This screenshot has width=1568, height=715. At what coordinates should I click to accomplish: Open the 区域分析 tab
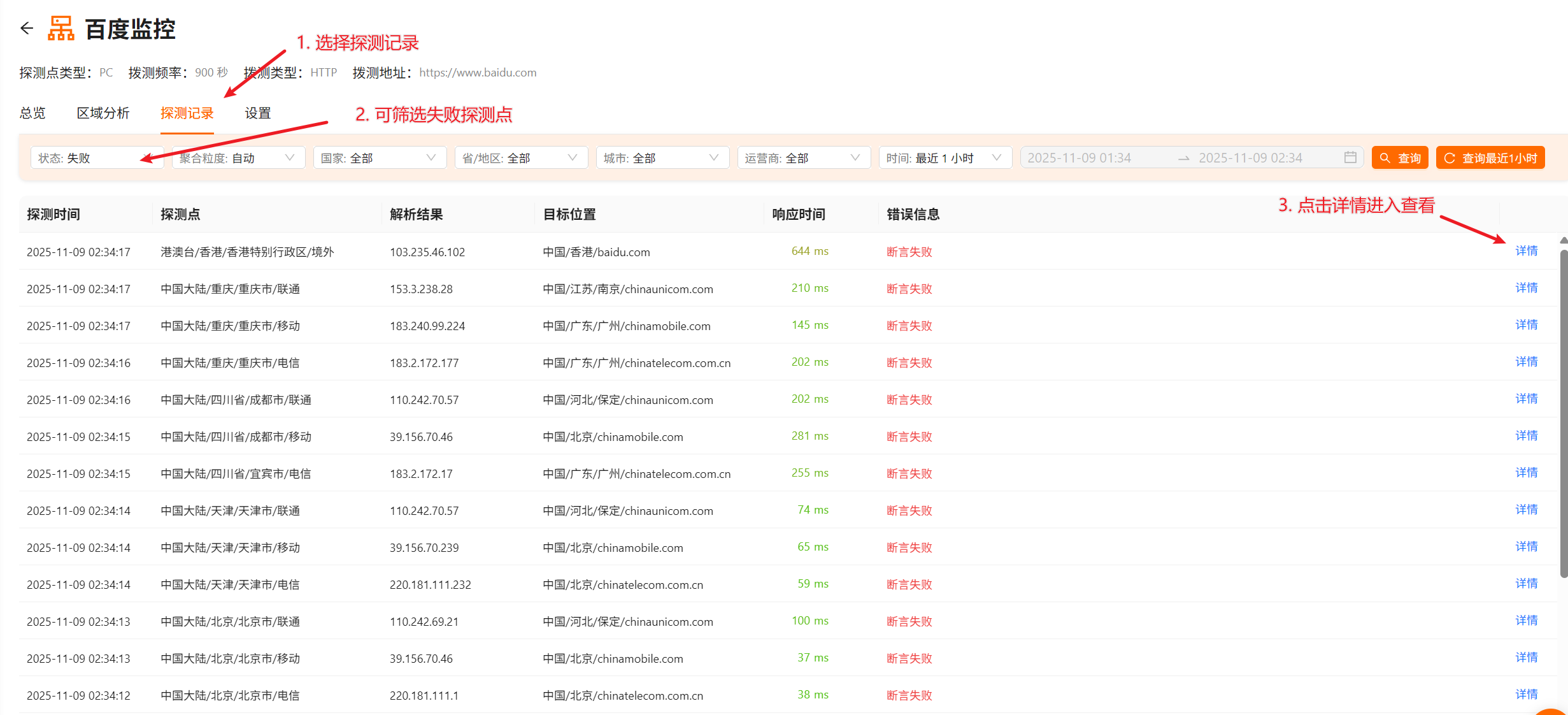pos(104,113)
